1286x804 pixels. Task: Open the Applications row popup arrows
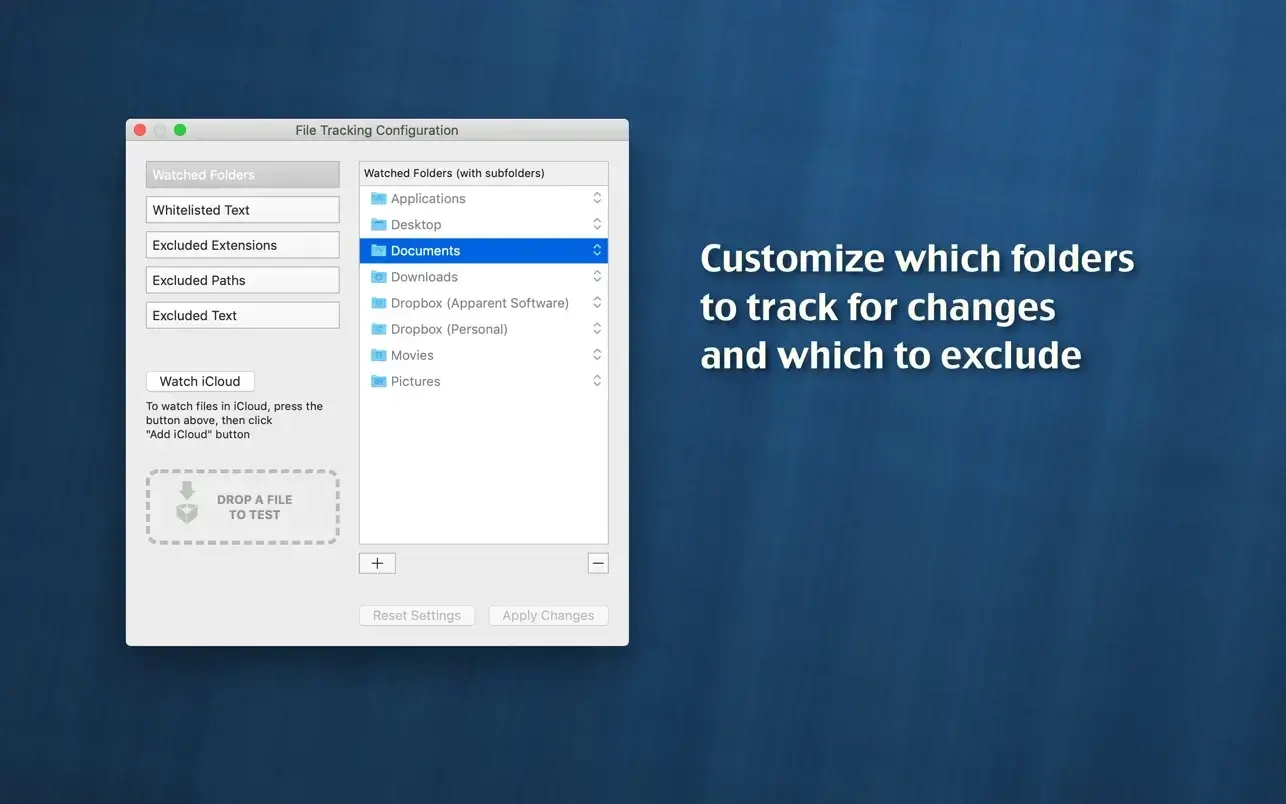point(597,198)
